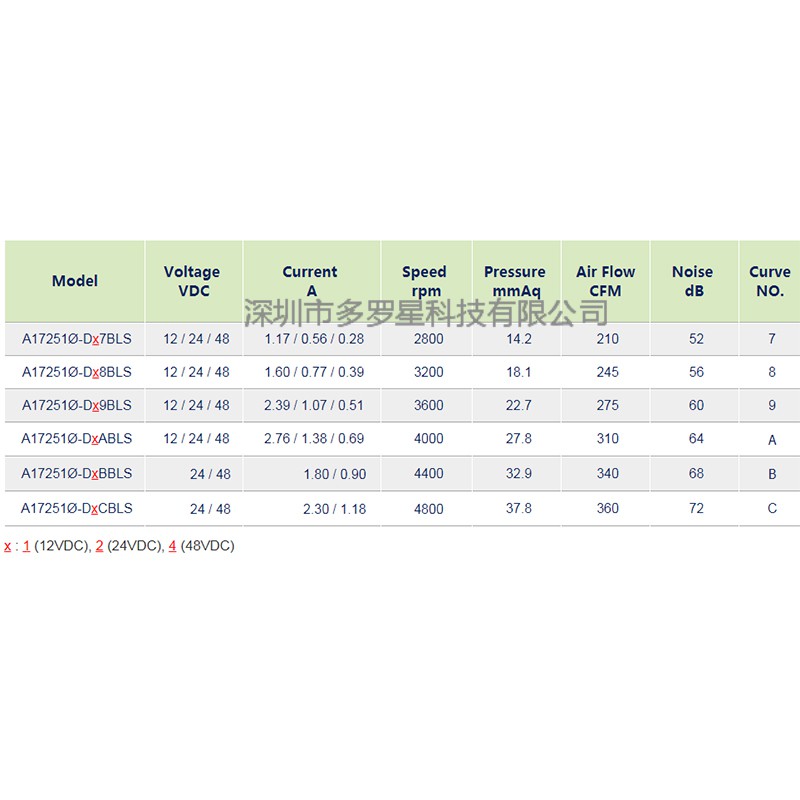Click the red "2" link before (24VDC)
800x800 pixels.
tap(99, 546)
